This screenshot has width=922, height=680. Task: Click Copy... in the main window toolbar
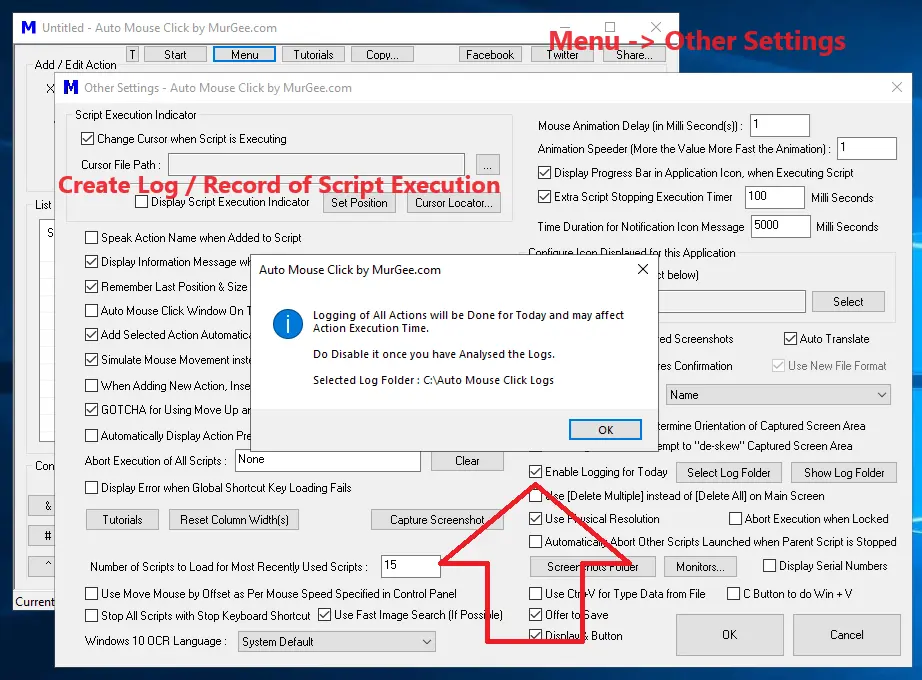(382, 55)
